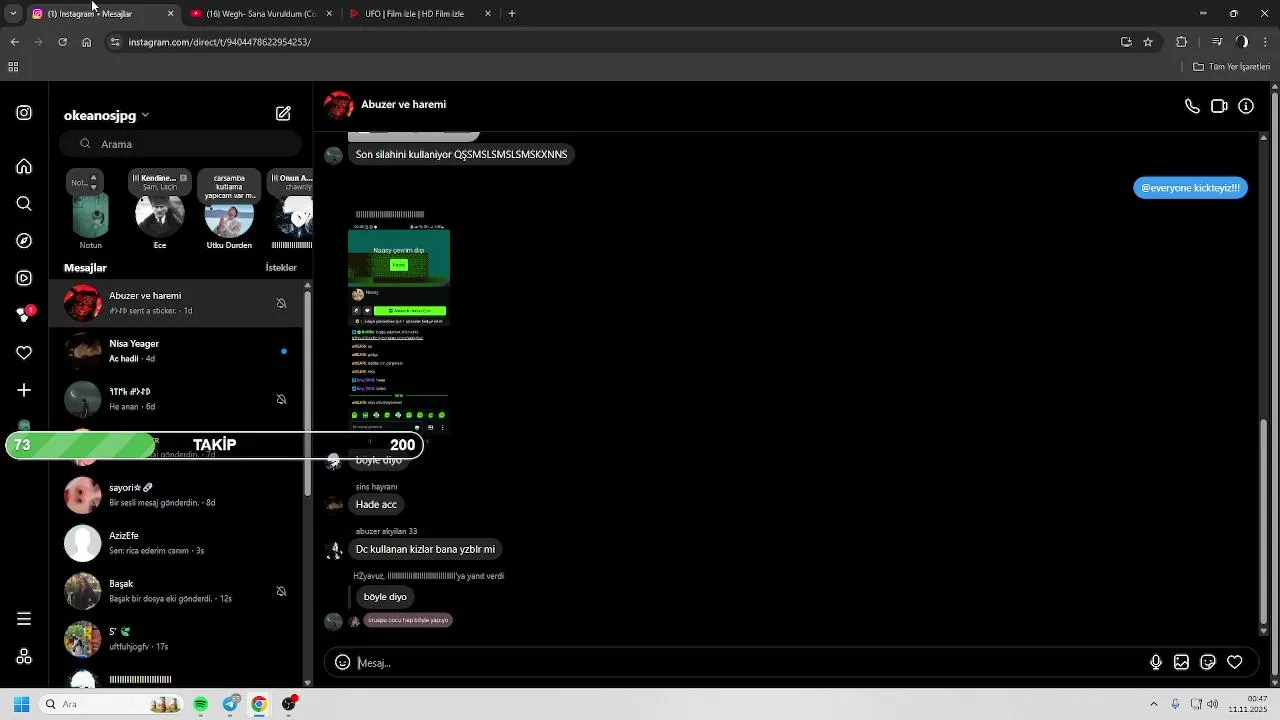Open the Meta apps icon at the bottom of the sidebar
The image size is (1280, 720).
coord(24,657)
